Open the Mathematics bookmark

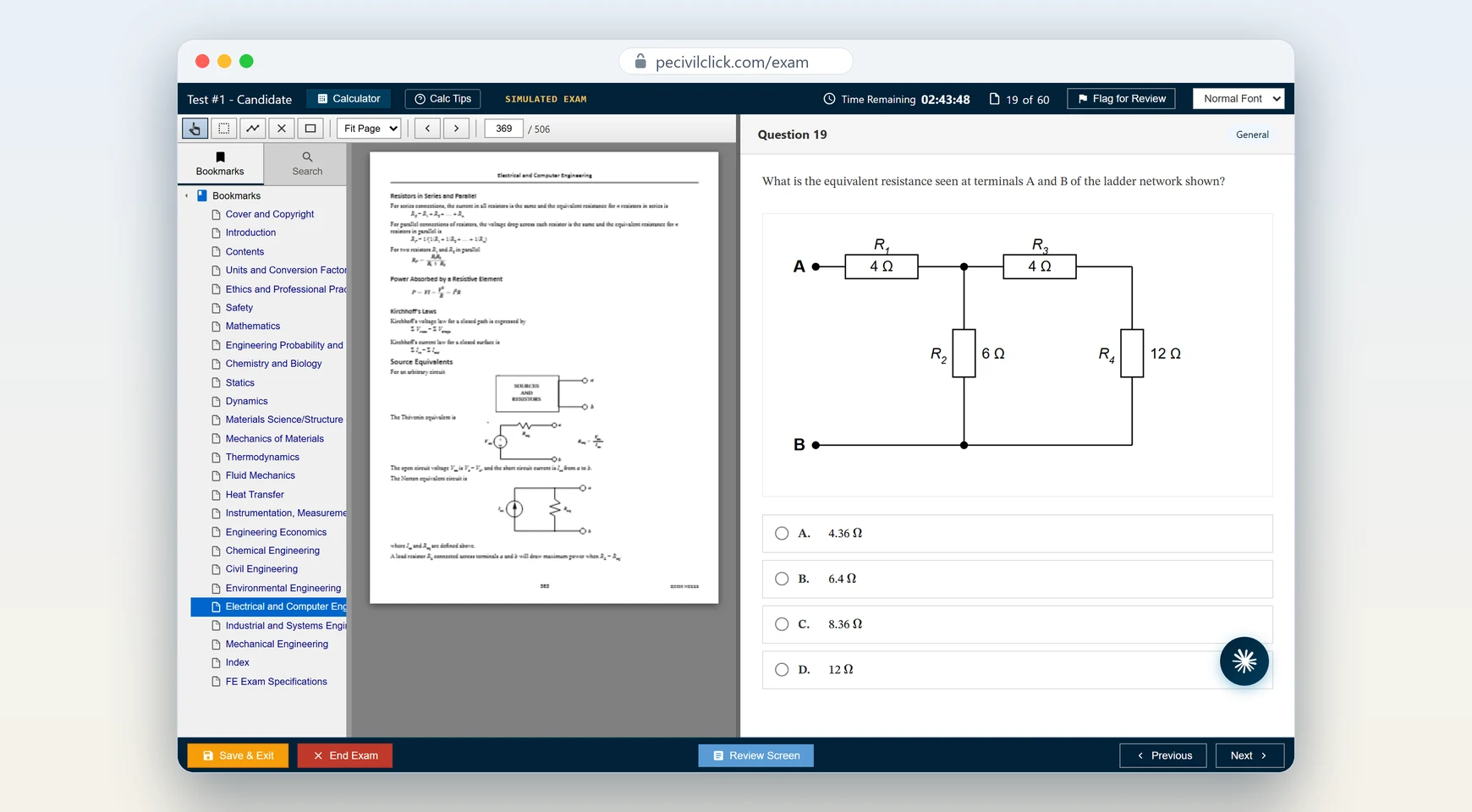coord(252,326)
